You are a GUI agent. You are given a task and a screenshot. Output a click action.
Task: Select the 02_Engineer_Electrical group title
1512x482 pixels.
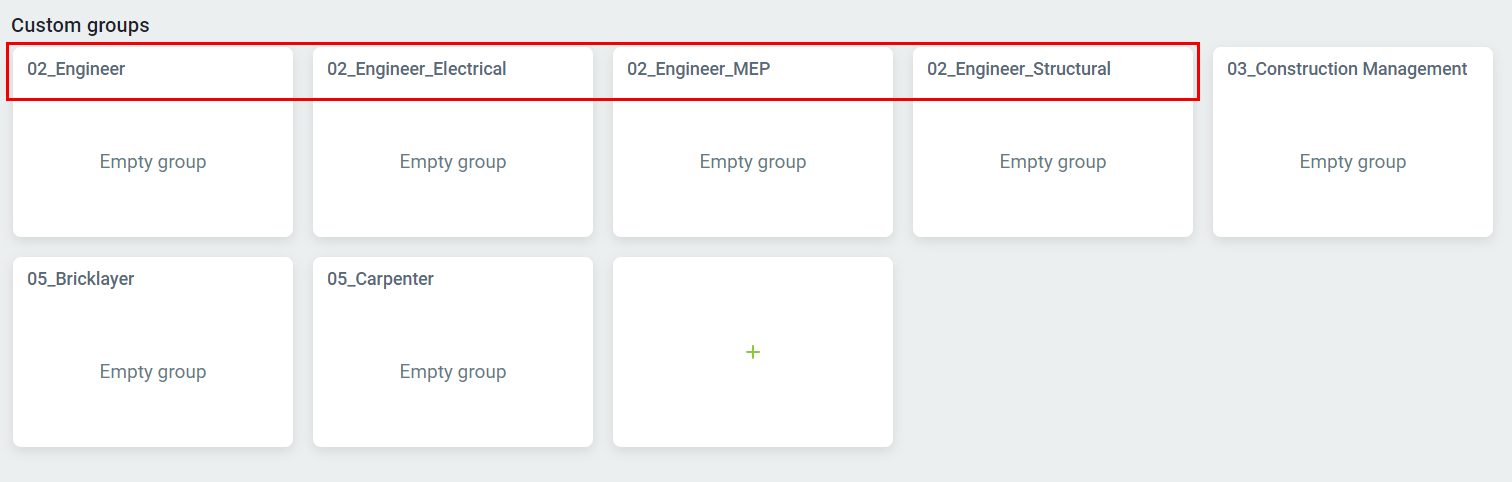(x=416, y=69)
